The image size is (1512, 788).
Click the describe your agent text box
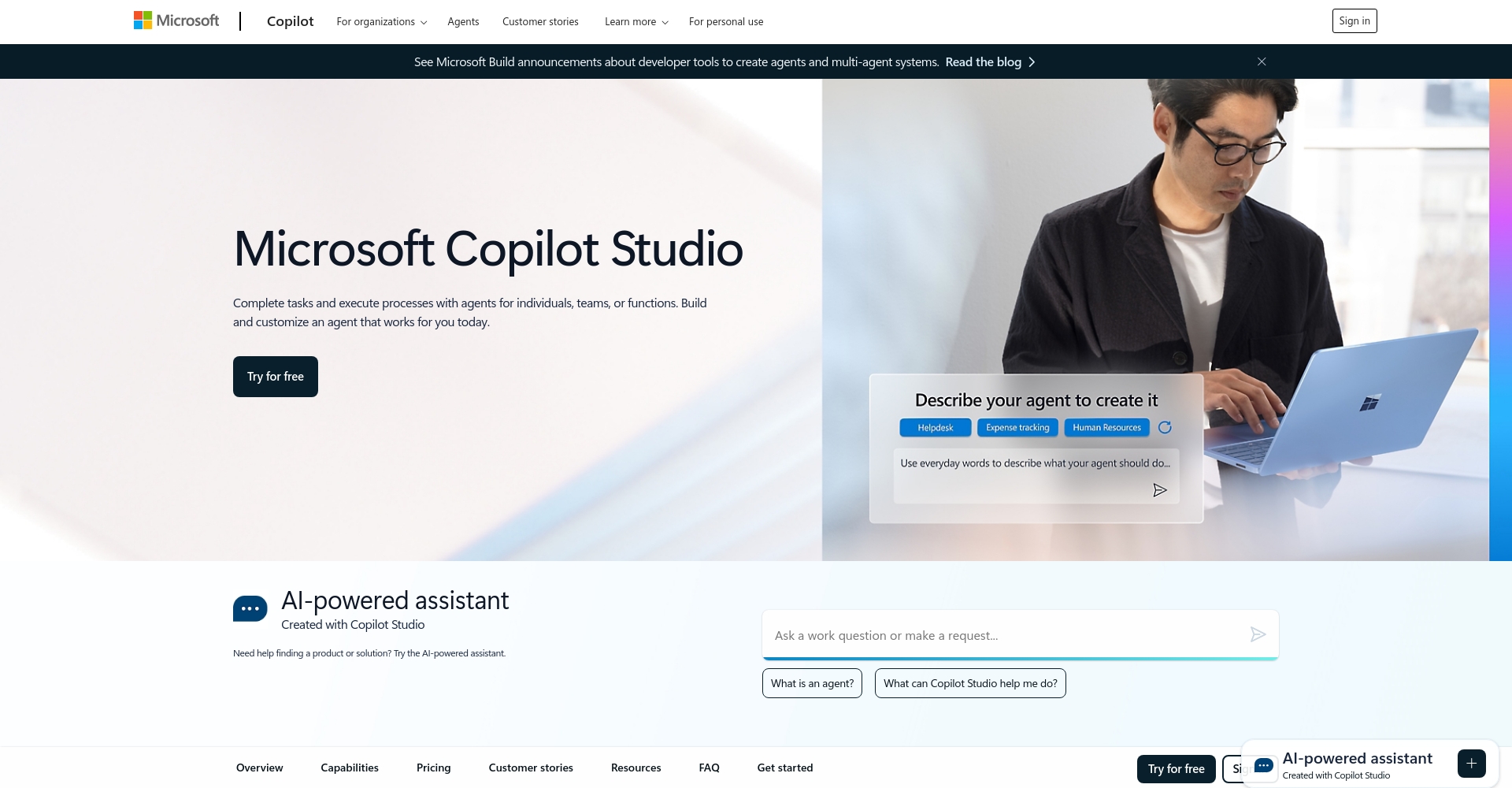[x=1036, y=476]
